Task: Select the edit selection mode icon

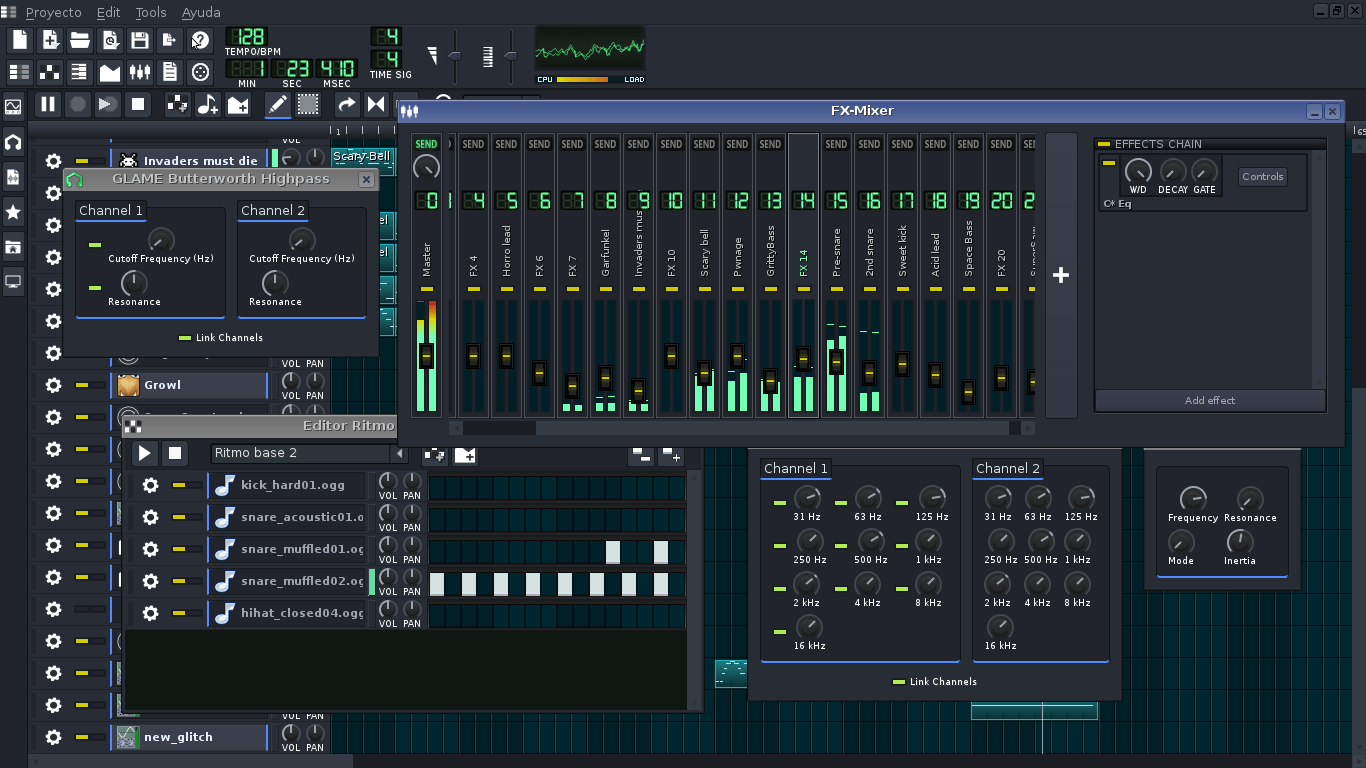Action: click(307, 104)
